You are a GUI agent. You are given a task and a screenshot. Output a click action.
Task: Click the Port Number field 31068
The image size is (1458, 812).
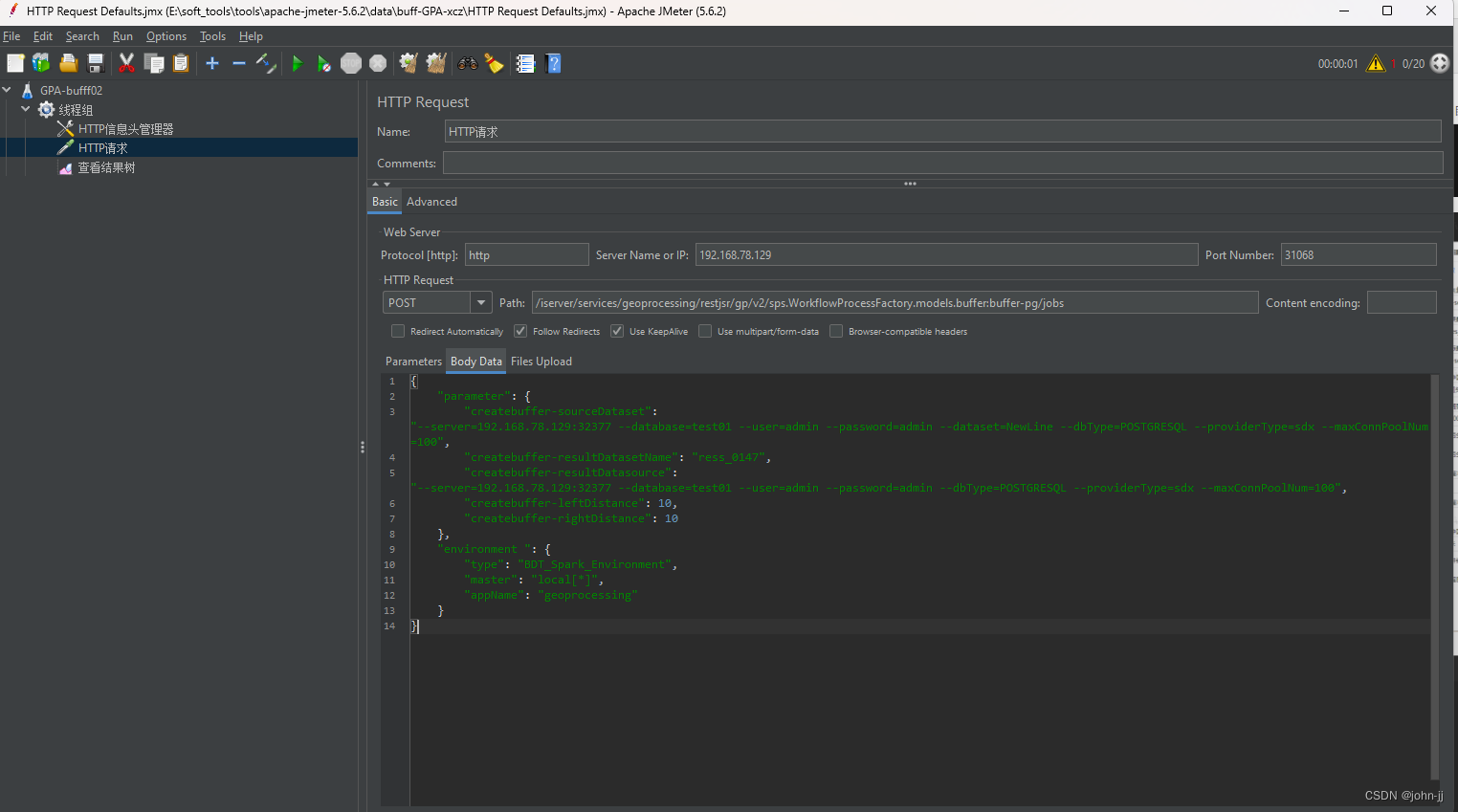coord(1359,254)
